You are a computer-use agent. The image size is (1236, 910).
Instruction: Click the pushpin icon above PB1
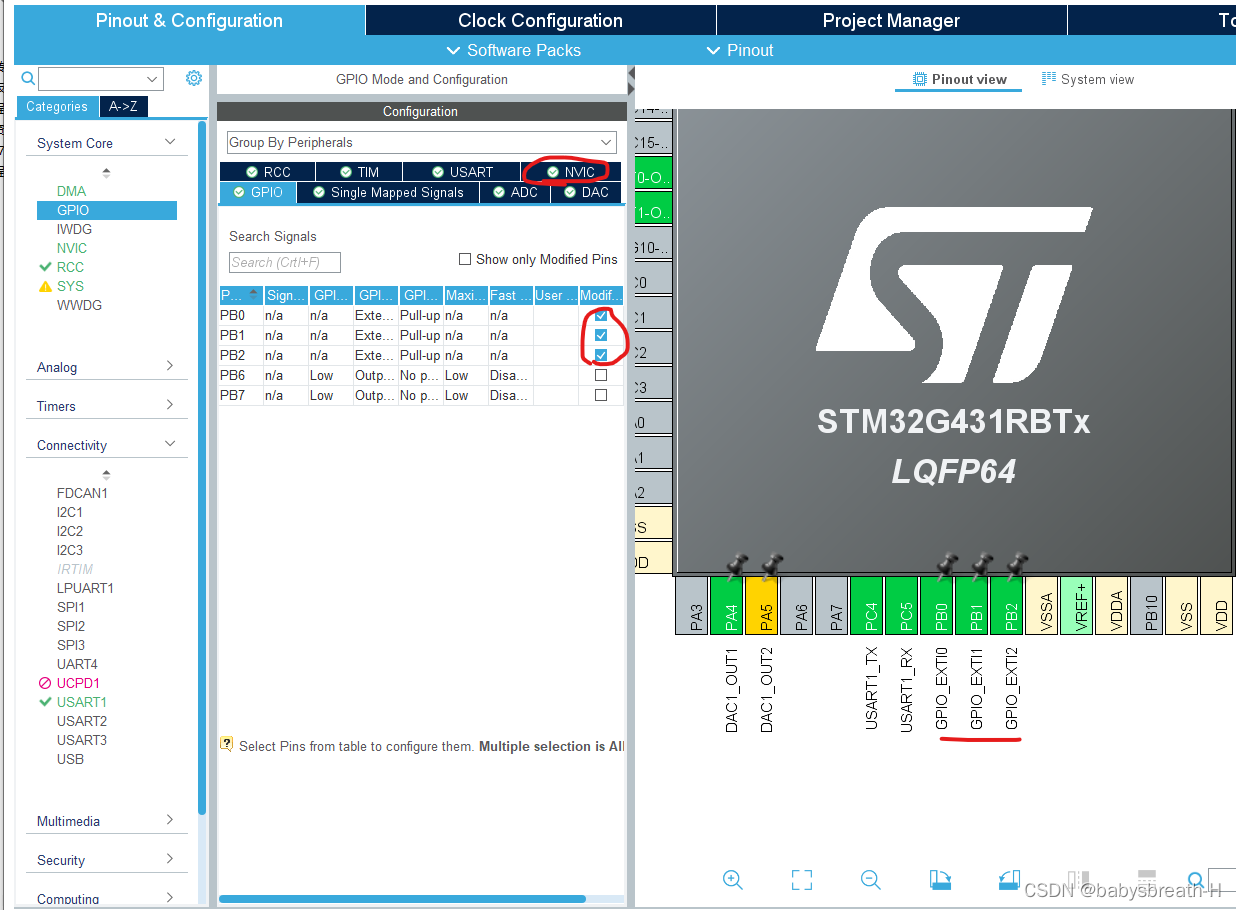click(980, 566)
